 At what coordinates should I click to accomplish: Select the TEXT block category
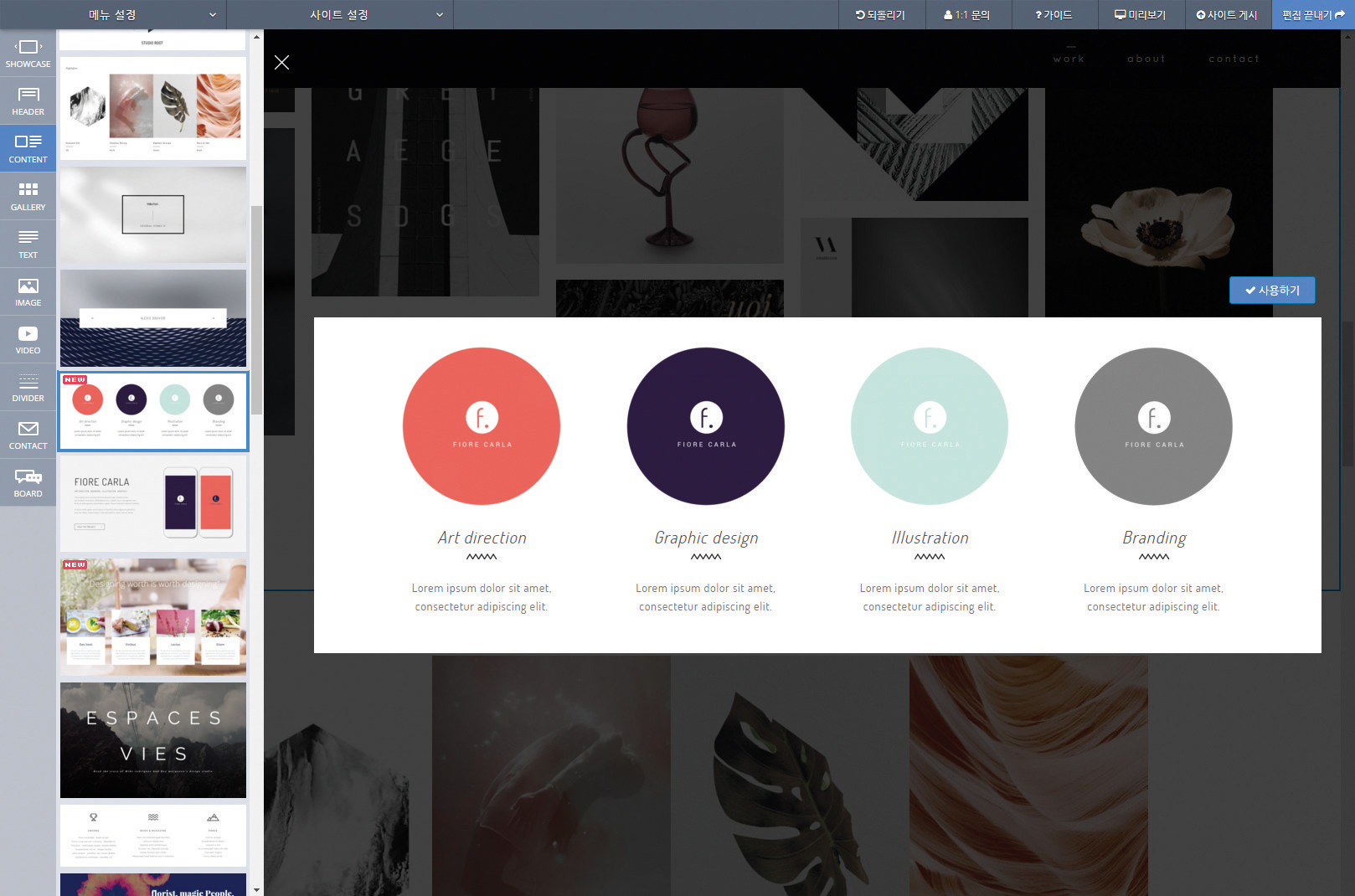28,245
